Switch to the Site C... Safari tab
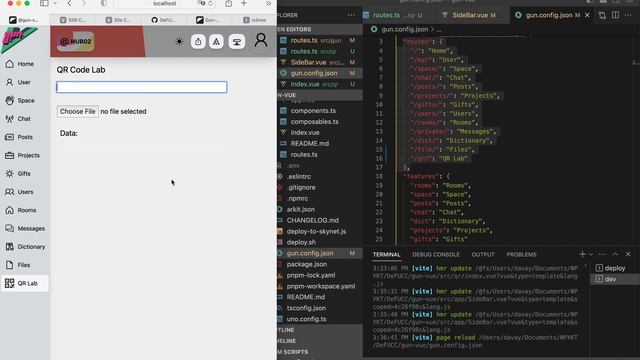 click(118, 20)
